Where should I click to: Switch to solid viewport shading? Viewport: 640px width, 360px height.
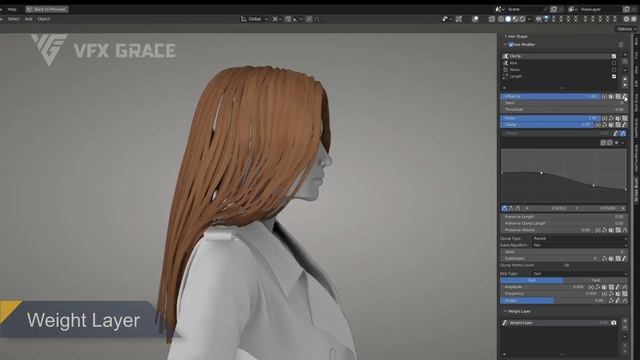tap(508, 19)
